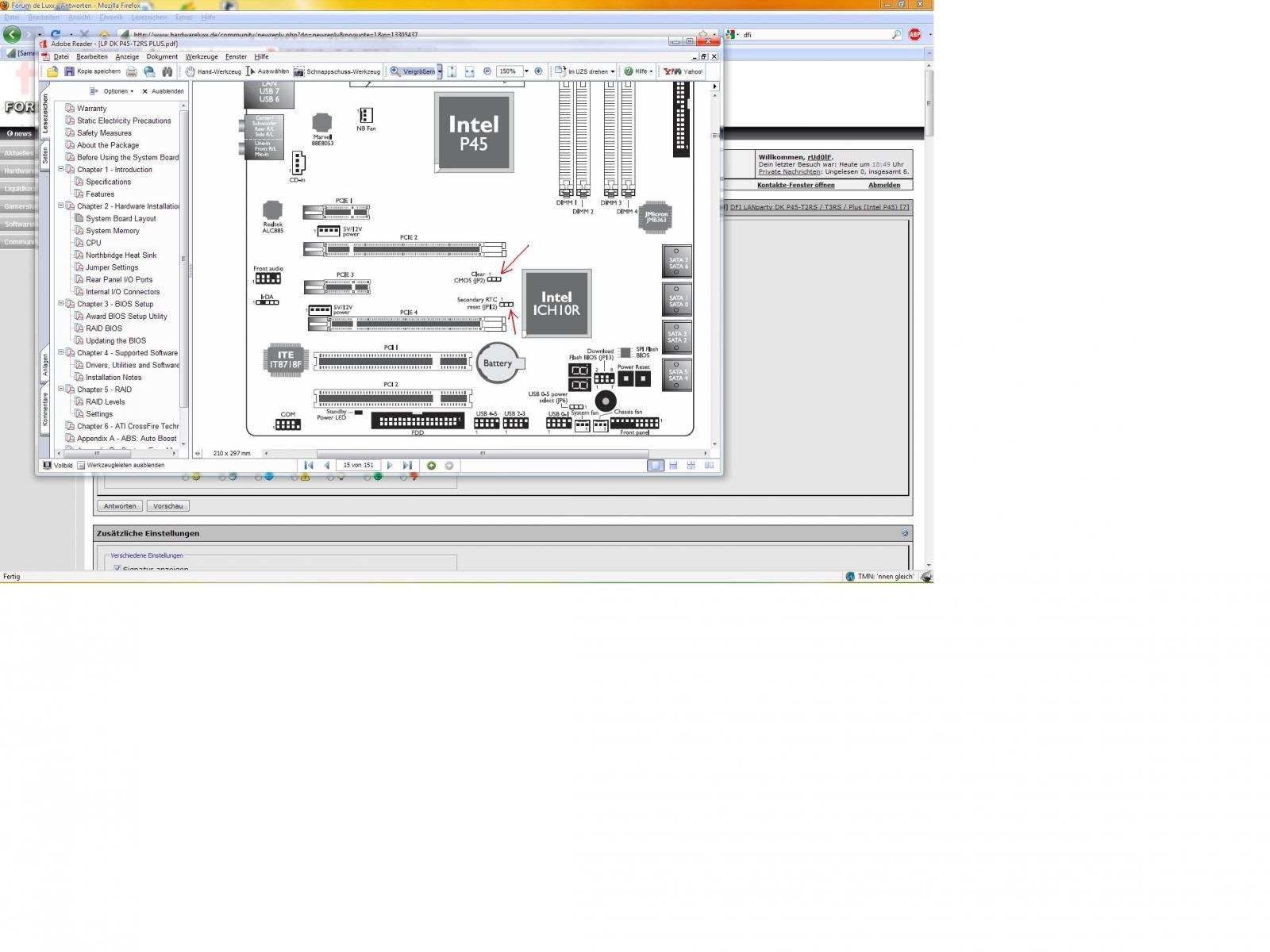The image size is (1270, 952).
Task: Open the Updating the BIOS bookmark
Action: click(x=116, y=340)
